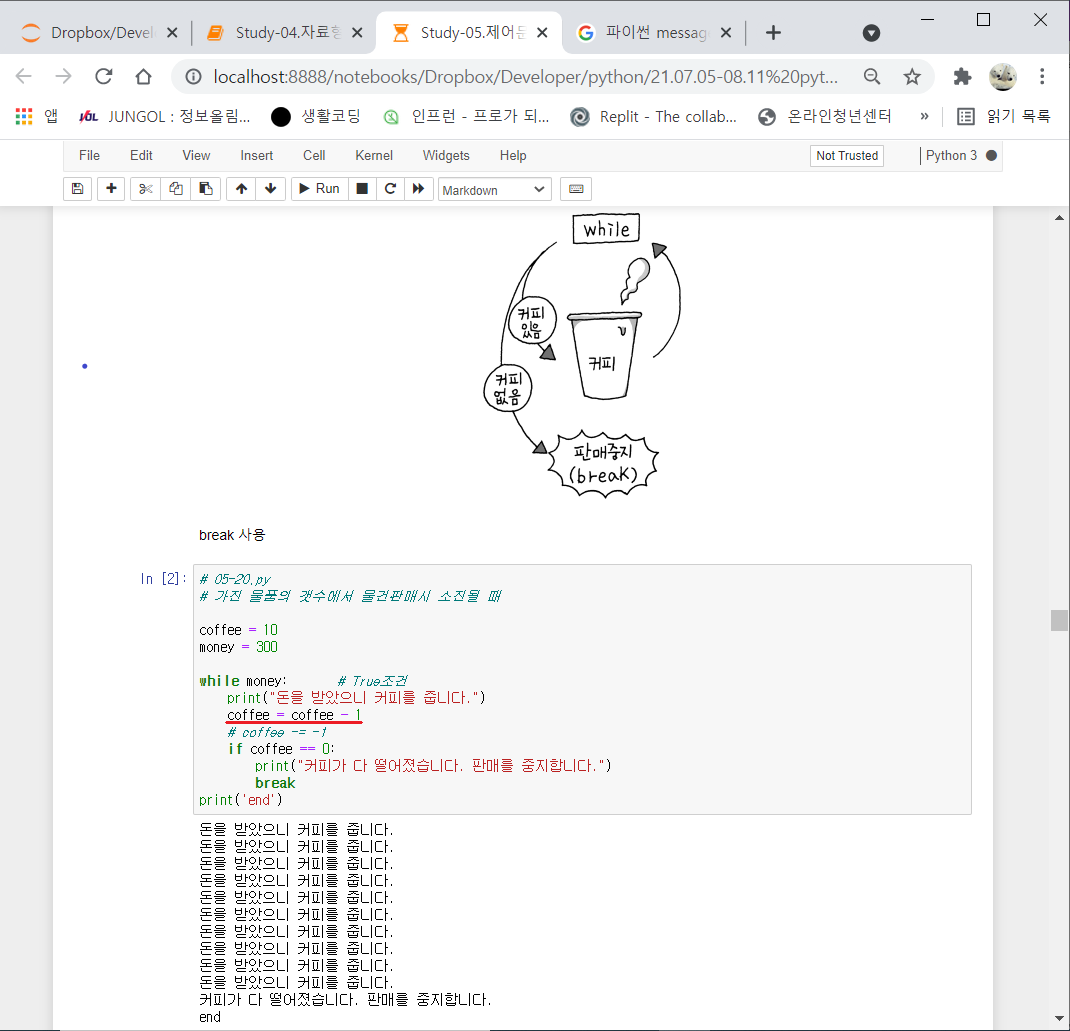Open the tab search dropdown arrow

871,33
